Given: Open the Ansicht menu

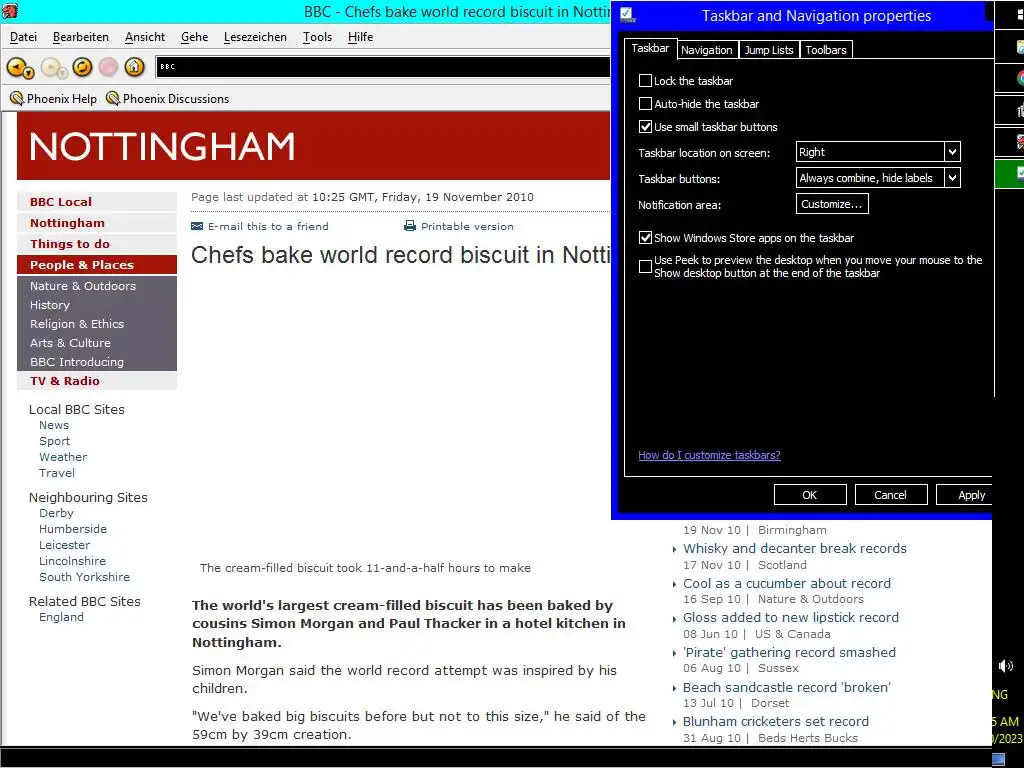Looking at the screenshot, I should coord(145,37).
